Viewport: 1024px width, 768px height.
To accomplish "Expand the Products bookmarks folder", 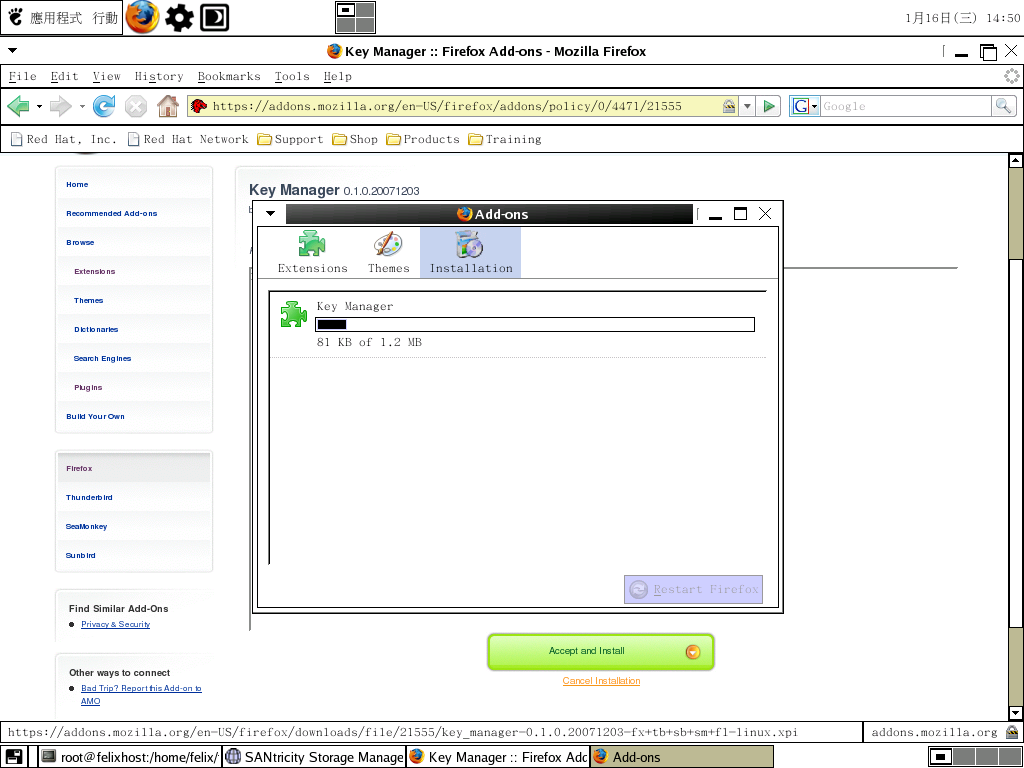I will point(423,139).
